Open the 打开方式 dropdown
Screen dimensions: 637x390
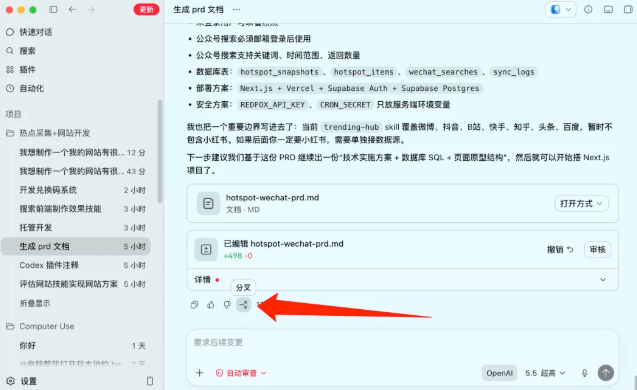pos(581,204)
